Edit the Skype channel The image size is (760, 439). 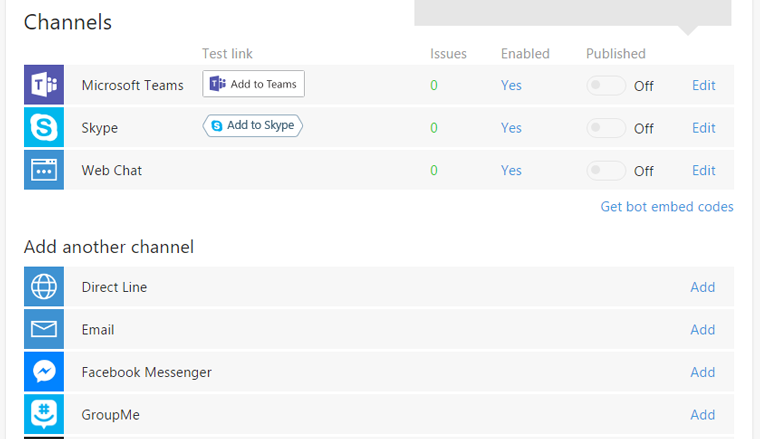point(703,128)
